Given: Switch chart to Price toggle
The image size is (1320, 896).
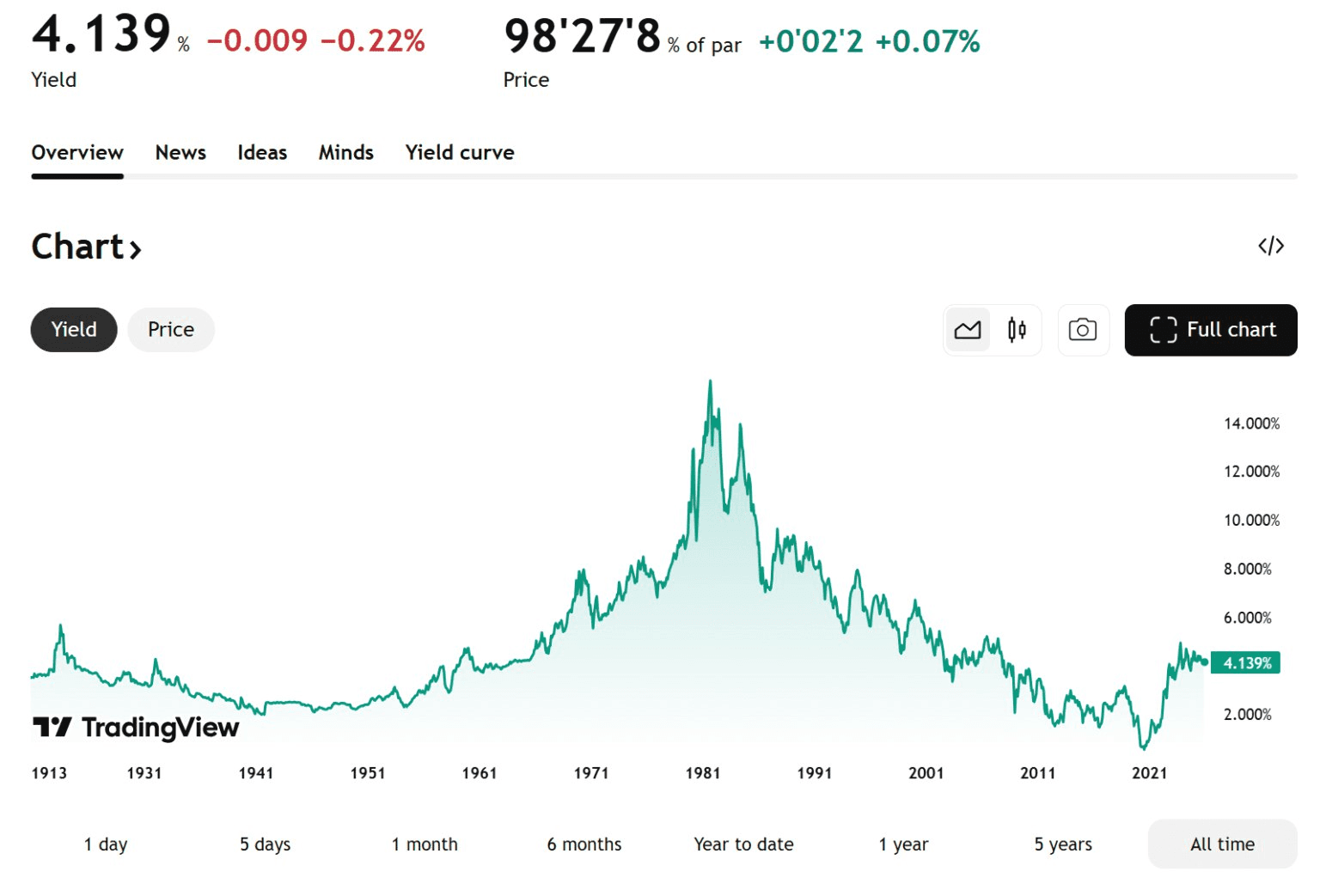Looking at the screenshot, I should [171, 330].
